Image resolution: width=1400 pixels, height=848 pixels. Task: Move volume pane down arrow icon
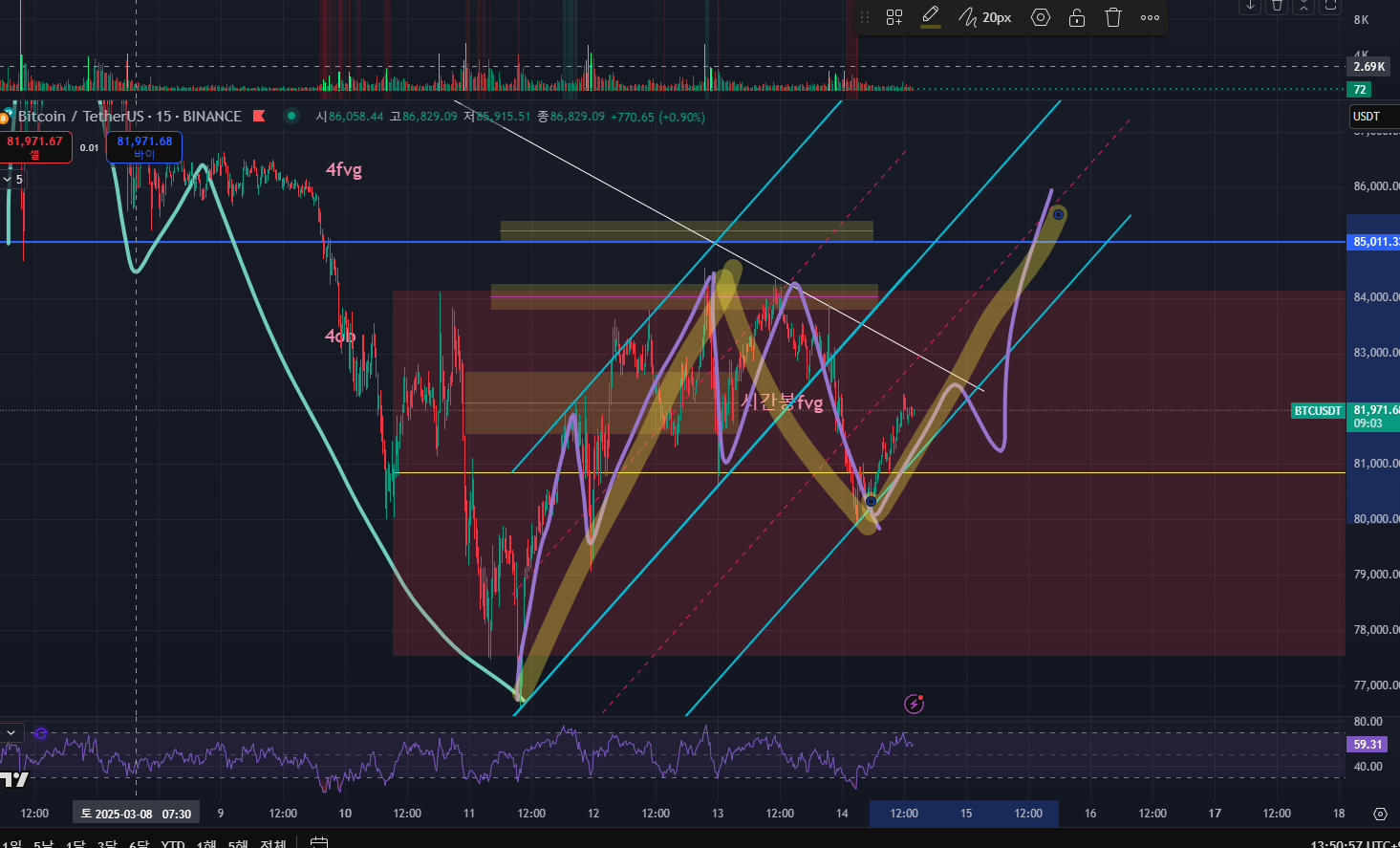point(1250,5)
